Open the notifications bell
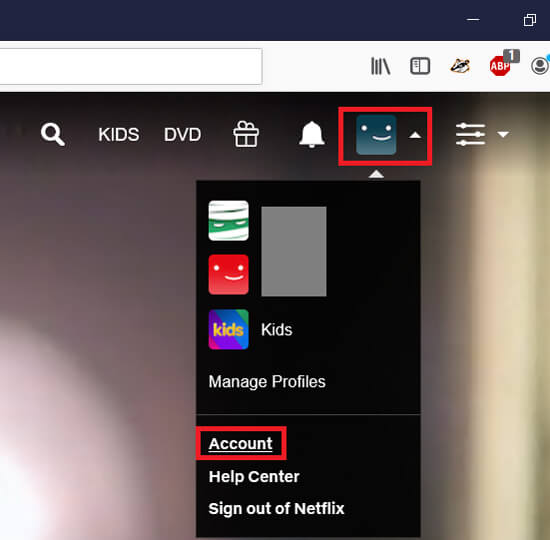The width and height of the screenshot is (550, 540). tap(311, 134)
